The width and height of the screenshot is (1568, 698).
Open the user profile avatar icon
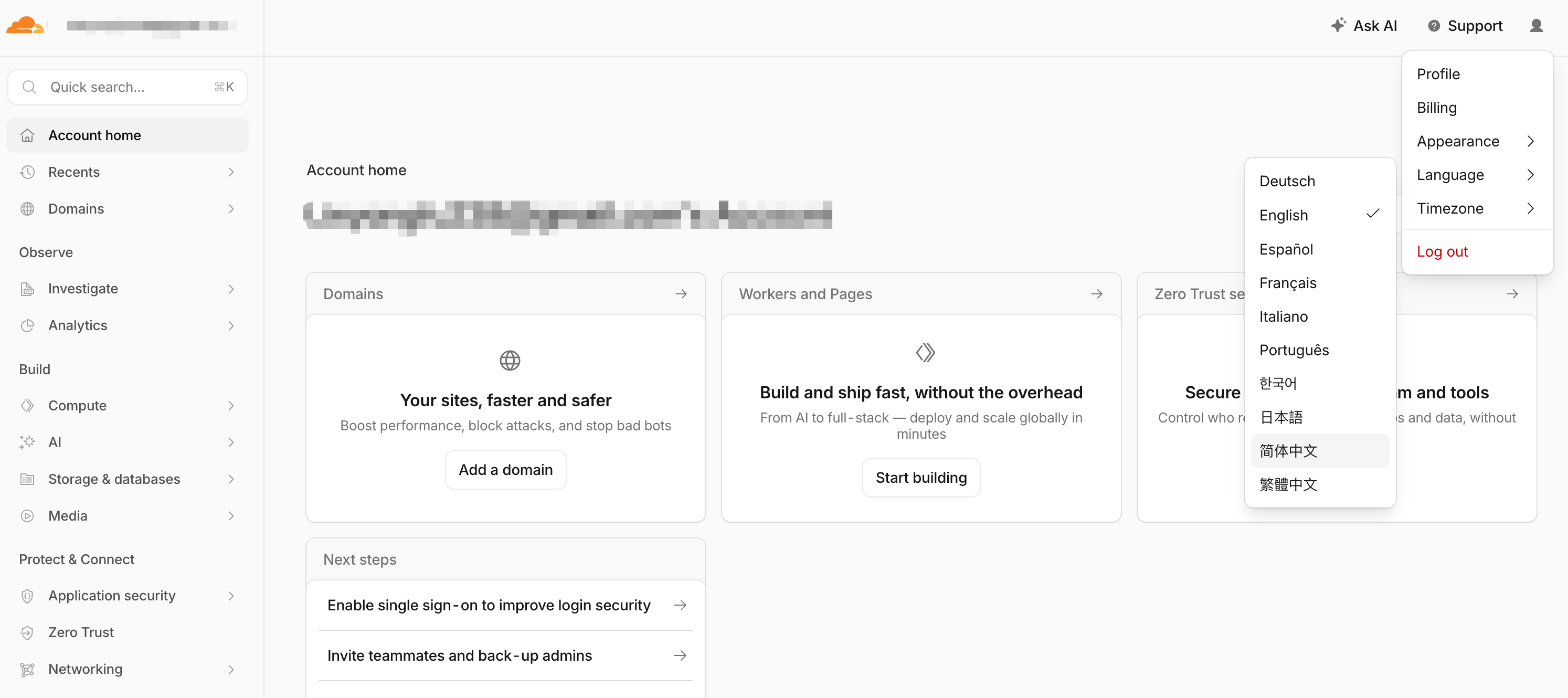(x=1536, y=26)
